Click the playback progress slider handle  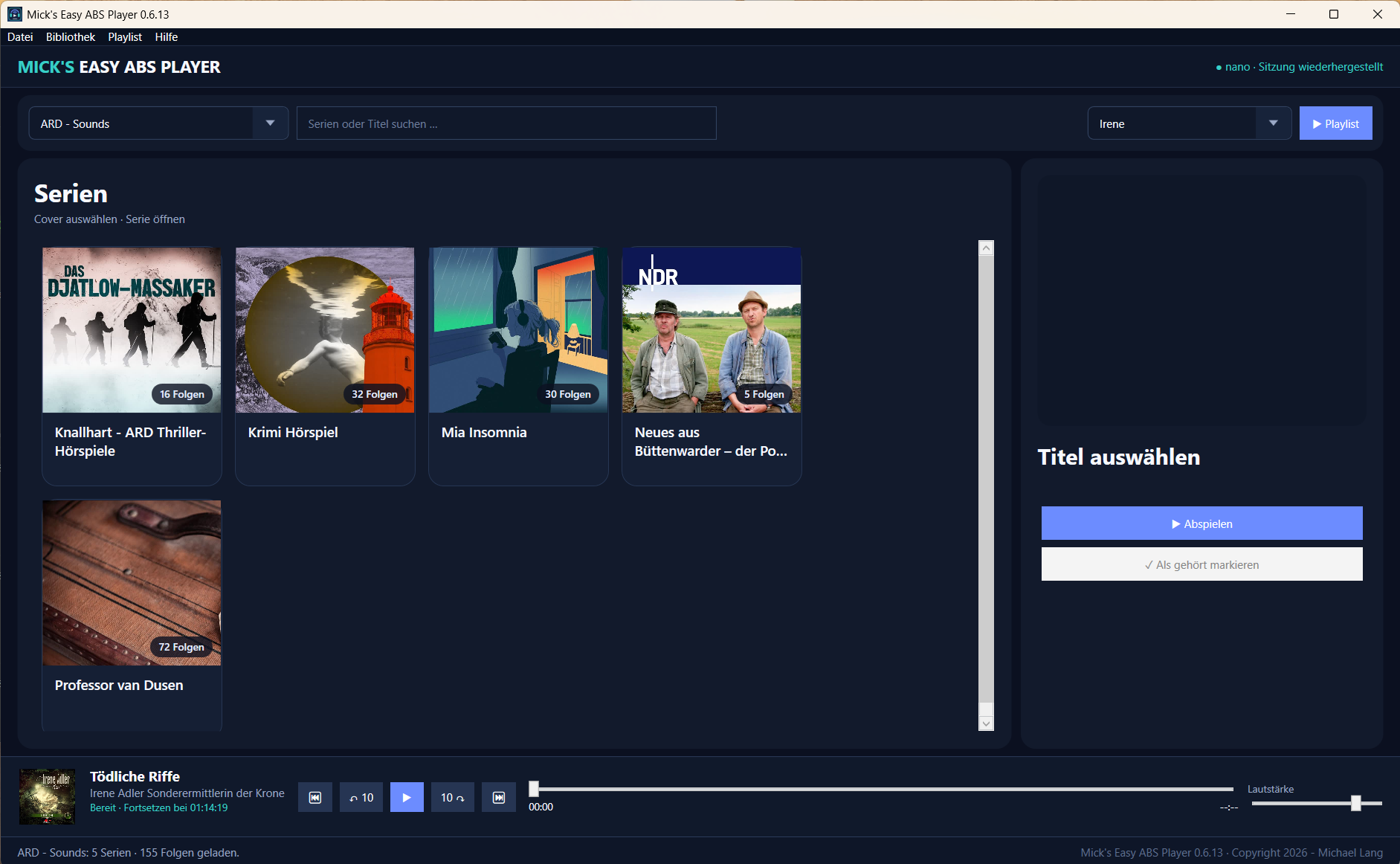[x=534, y=789]
